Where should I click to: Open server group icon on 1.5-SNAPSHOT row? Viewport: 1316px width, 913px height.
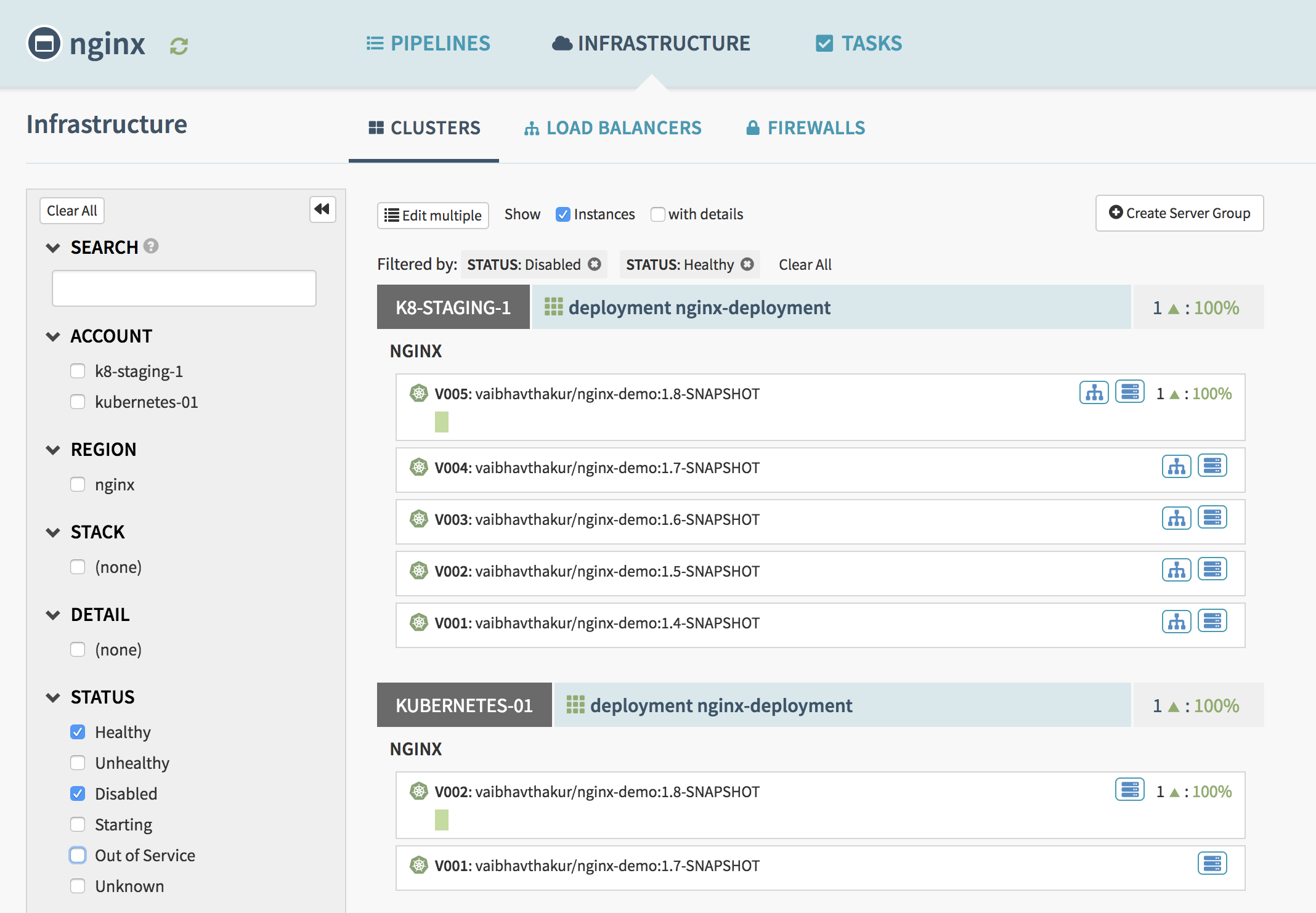click(1212, 570)
